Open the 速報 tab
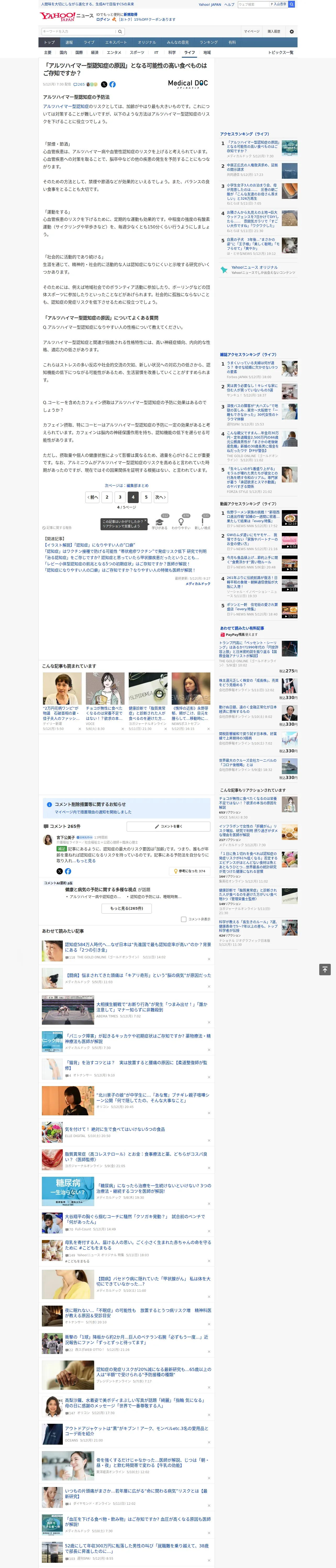The height and width of the screenshot is (1568, 336). click(69, 42)
